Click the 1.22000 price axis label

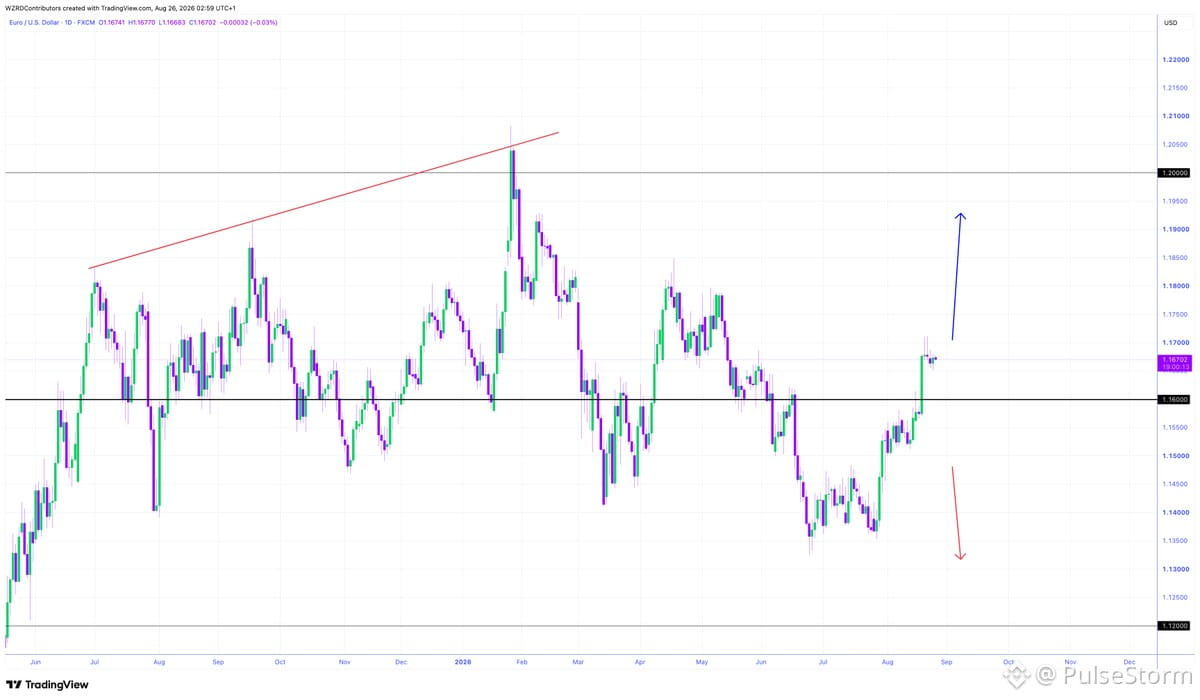(1174, 59)
